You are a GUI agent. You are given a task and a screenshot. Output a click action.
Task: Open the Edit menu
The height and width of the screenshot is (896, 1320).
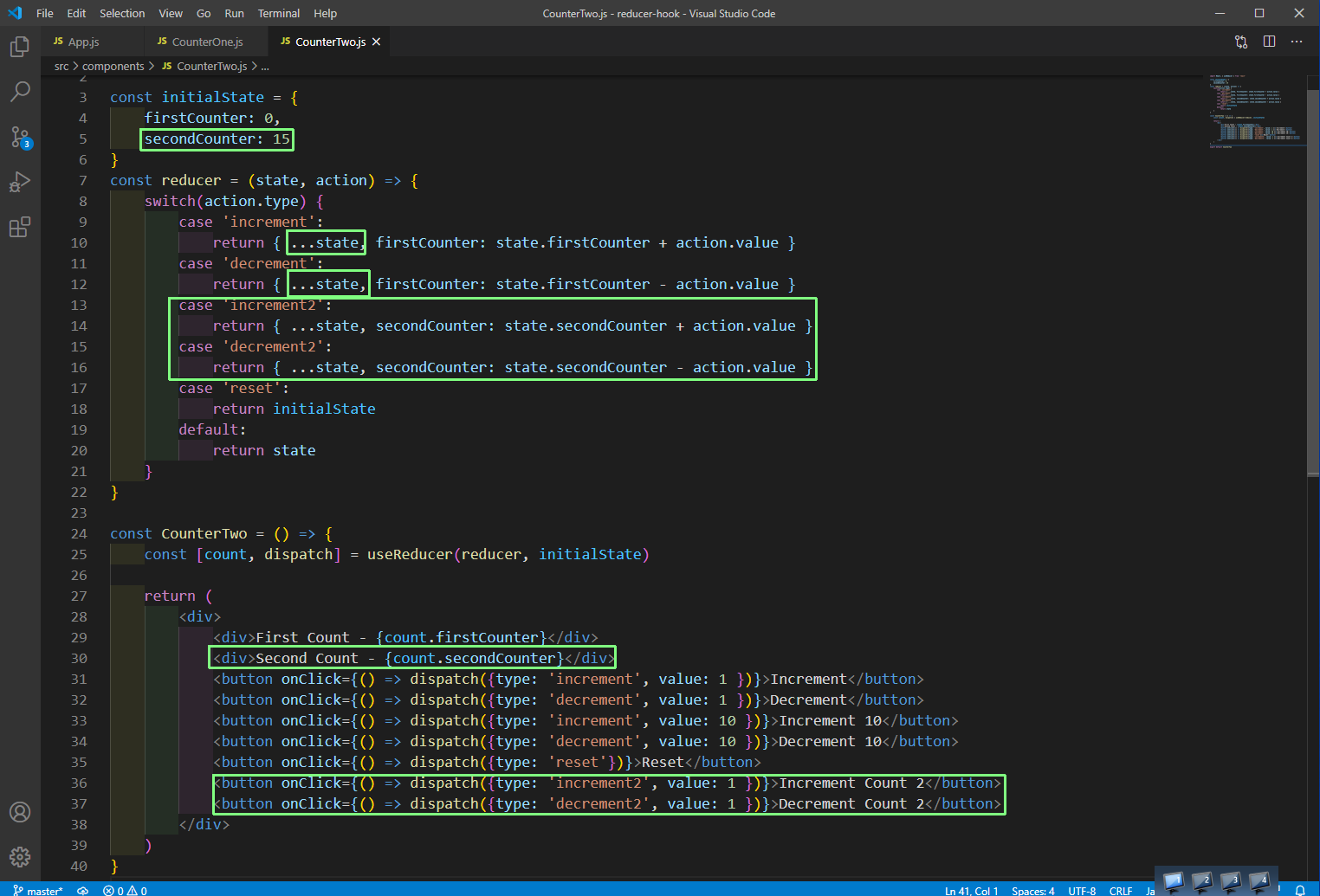tap(76, 13)
